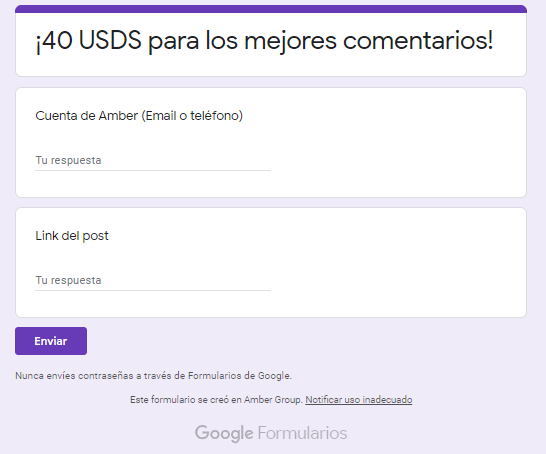Click the word Google in footer logo
The width and height of the screenshot is (546, 454).
tap(224, 433)
